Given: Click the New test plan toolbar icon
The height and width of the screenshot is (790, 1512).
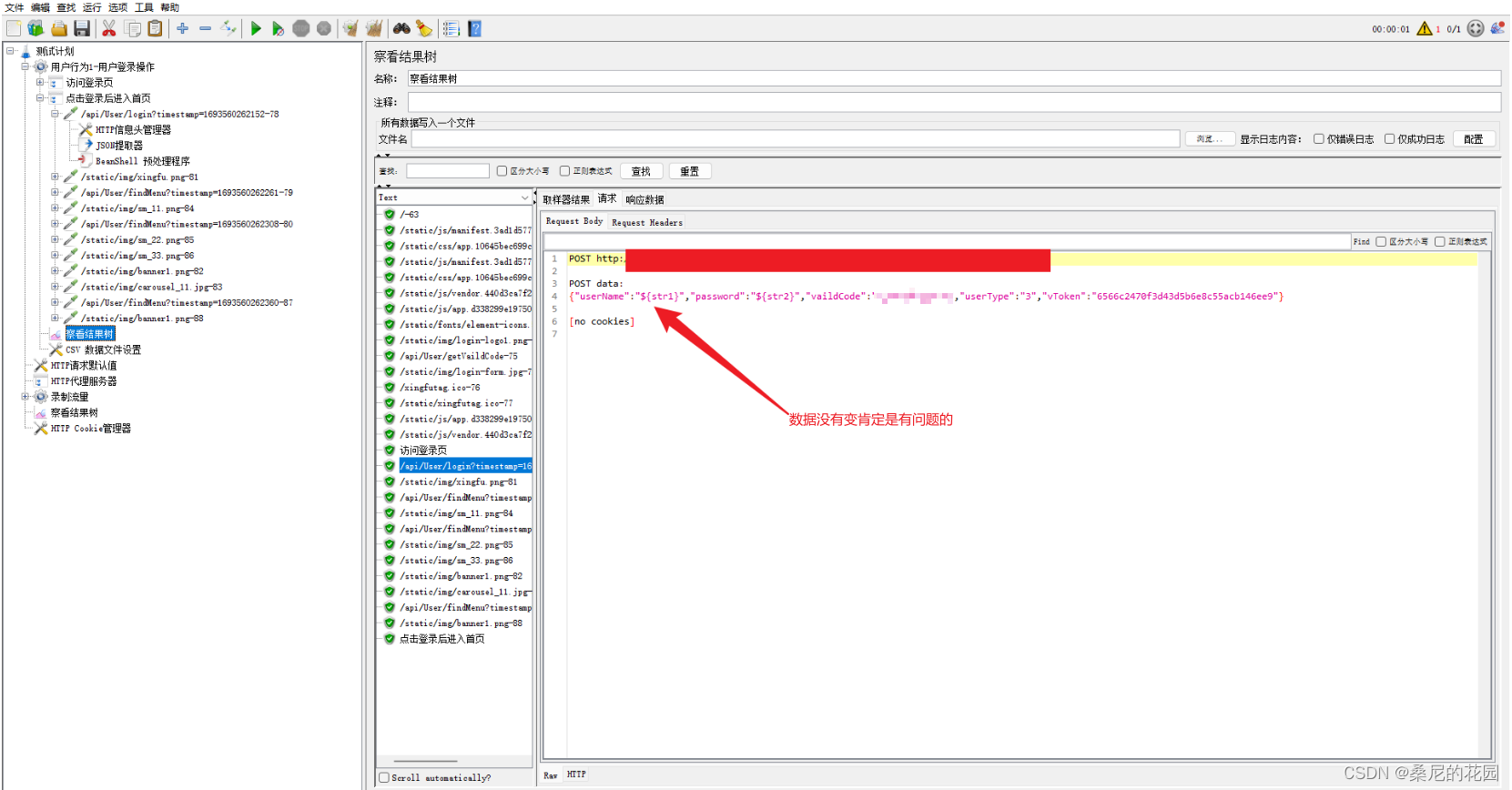Looking at the screenshot, I should click(14, 29).
